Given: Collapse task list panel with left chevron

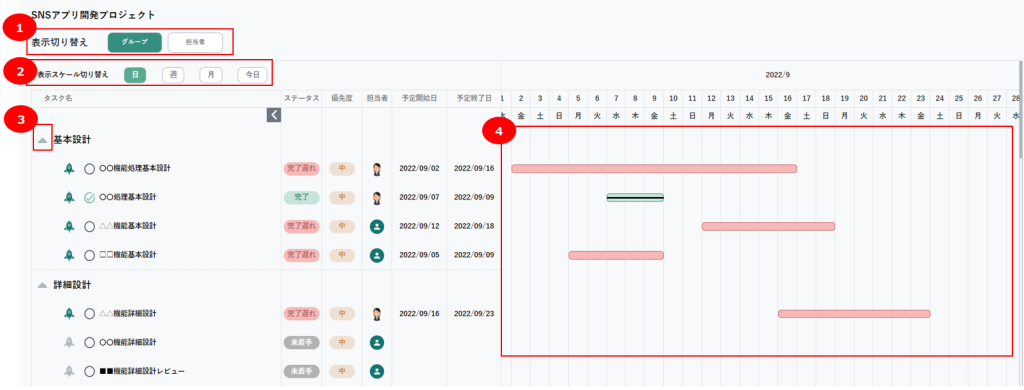Looking at the screenshot, I should coord(274,115).
